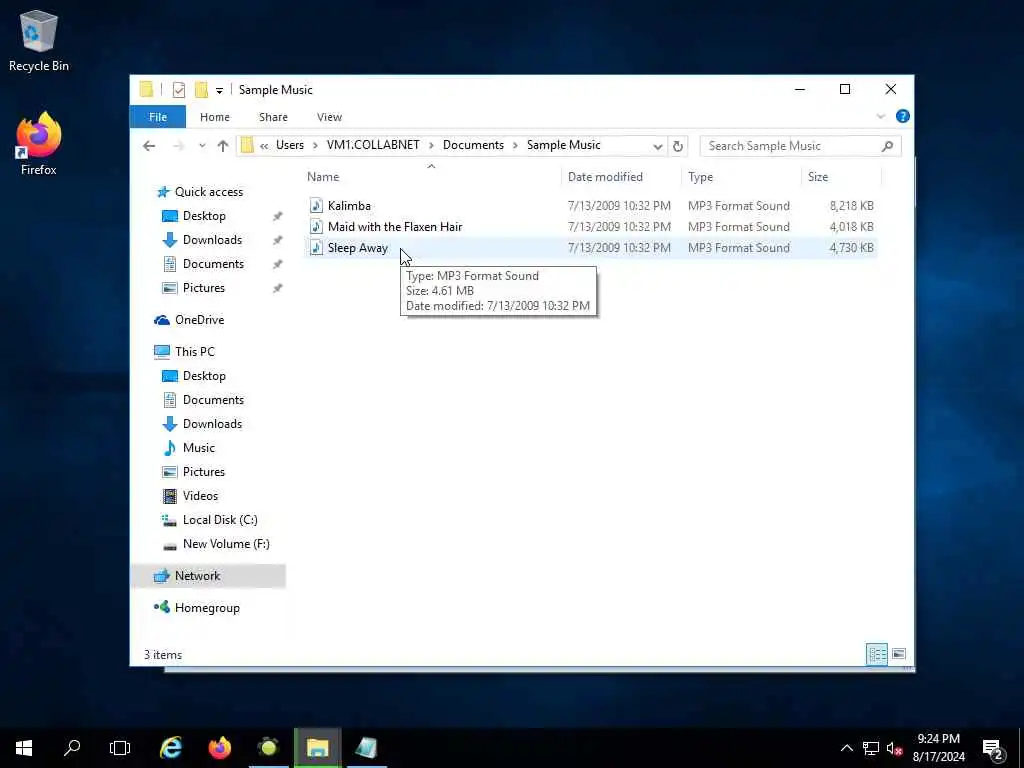Open Downloads under Quick access
This screenshot has width=1024, height=768.
[x=212, y=240]
